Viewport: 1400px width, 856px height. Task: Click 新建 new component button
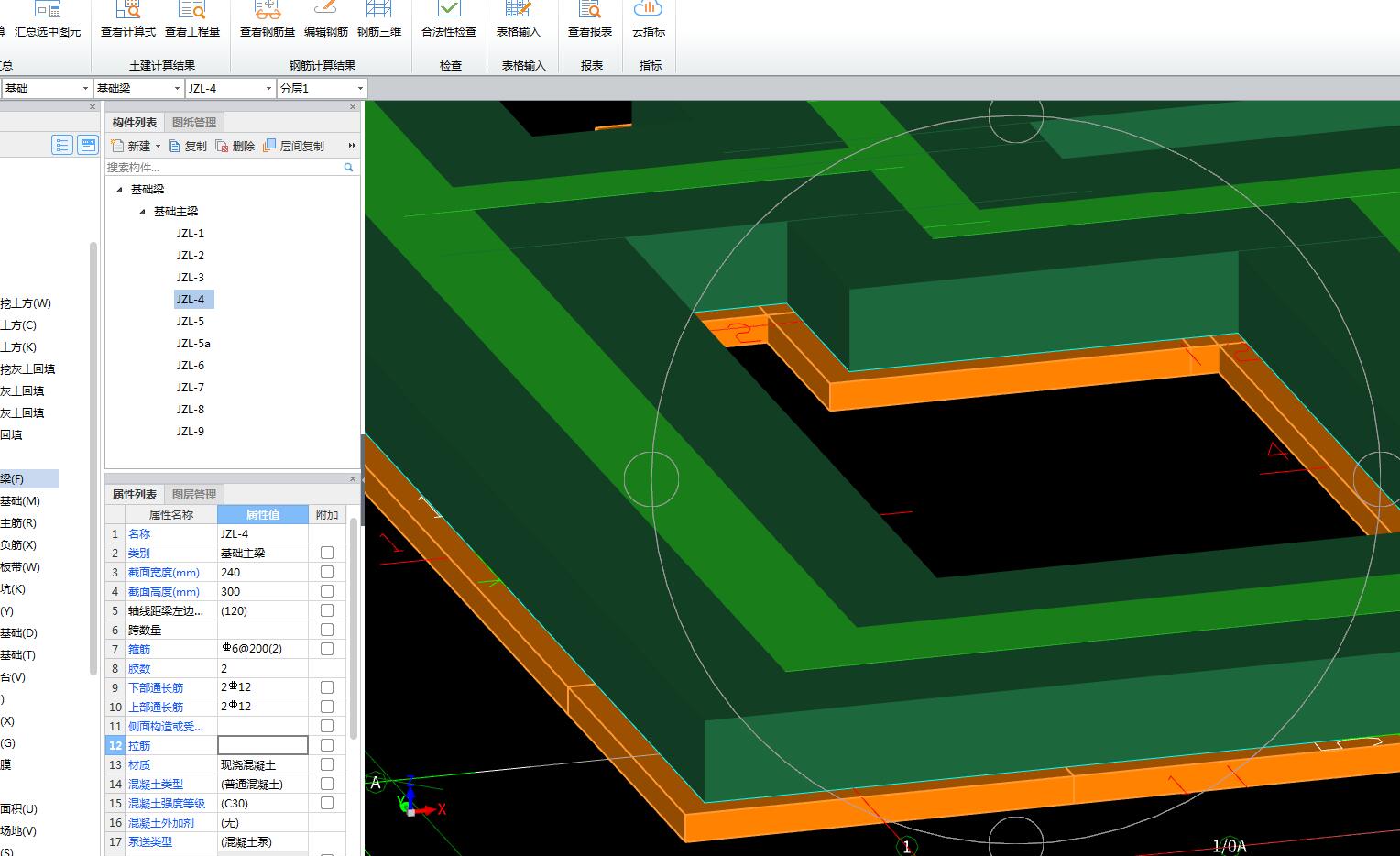[x=130, y=146]
